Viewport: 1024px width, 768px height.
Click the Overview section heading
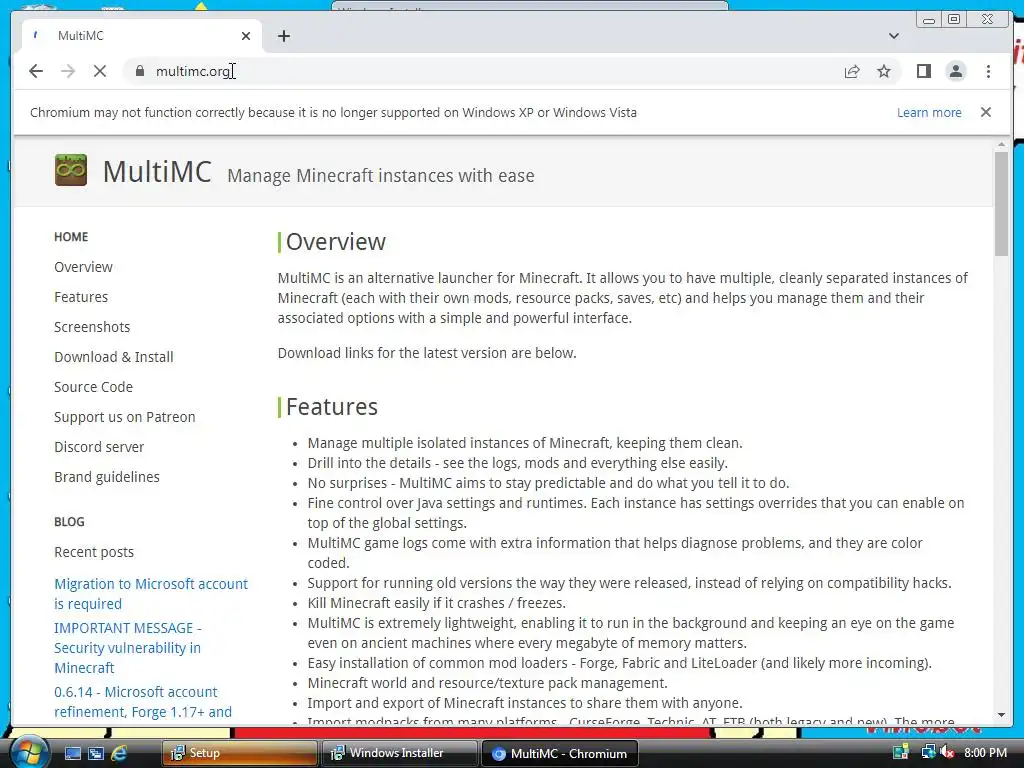(x=336, y=242)
